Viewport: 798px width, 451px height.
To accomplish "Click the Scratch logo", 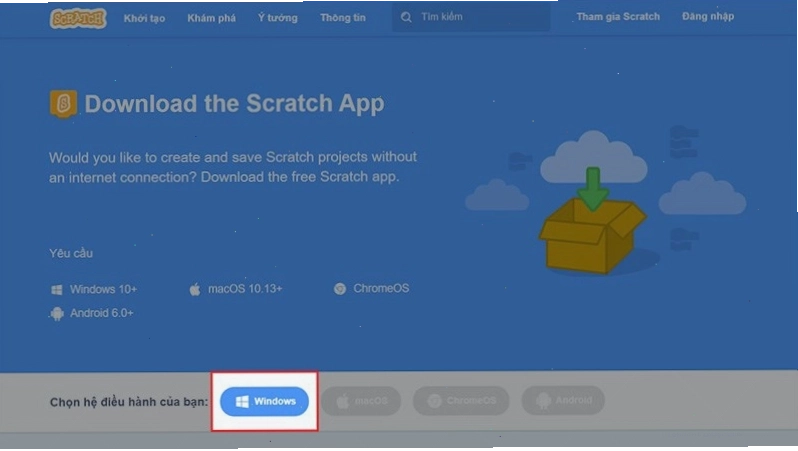I will click(x=78, y=18).
